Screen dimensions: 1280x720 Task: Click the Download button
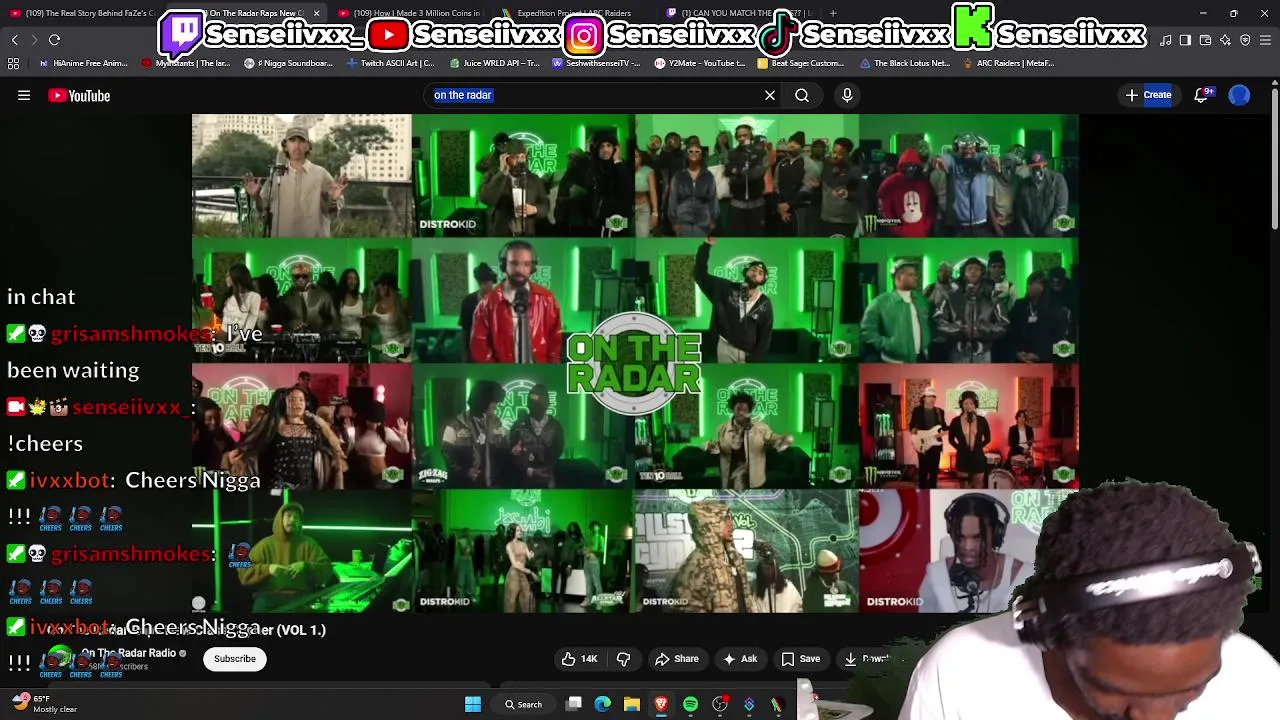[x=868, y=659]
